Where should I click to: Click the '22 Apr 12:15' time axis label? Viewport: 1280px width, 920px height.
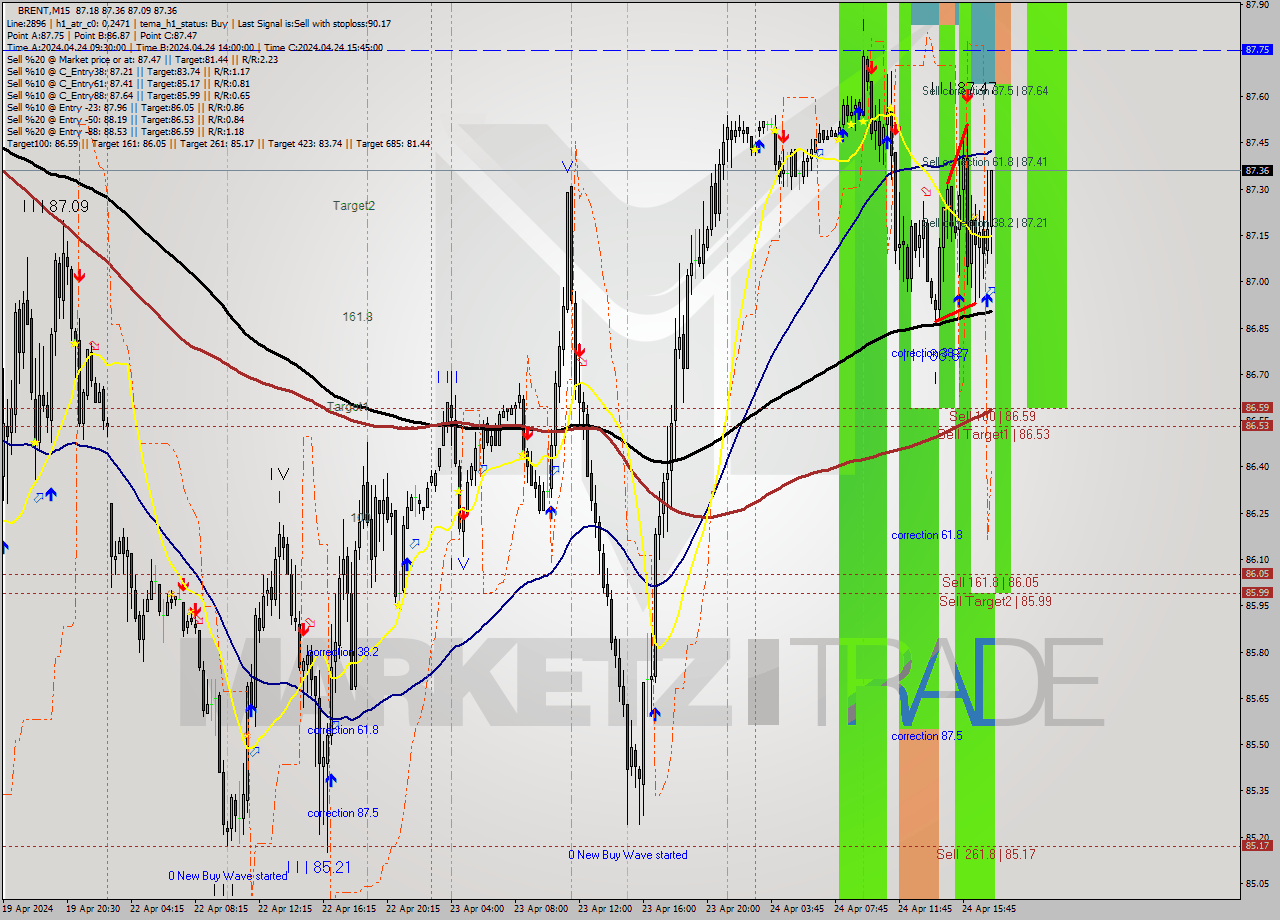tap(285, 909)
